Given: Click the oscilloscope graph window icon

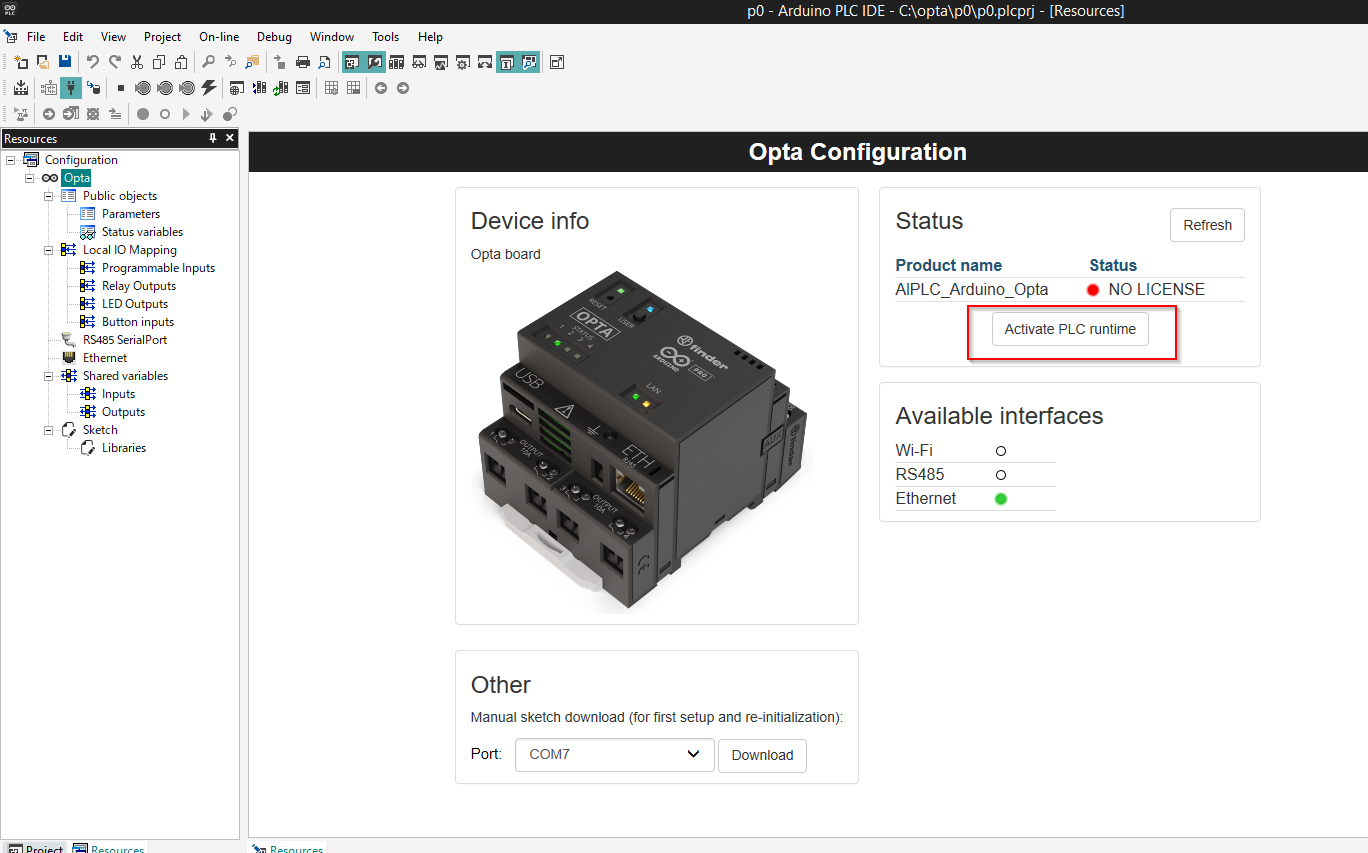Looking at the screenshot, I should pyautogui.click(x=441, y=62).
